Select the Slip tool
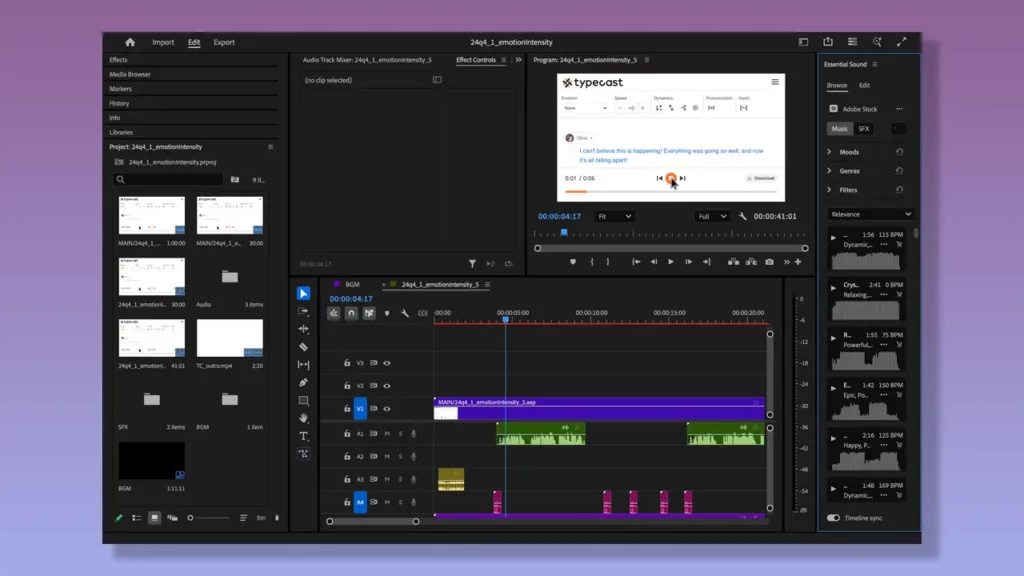 pyautogui.click(x=303, y=364)
